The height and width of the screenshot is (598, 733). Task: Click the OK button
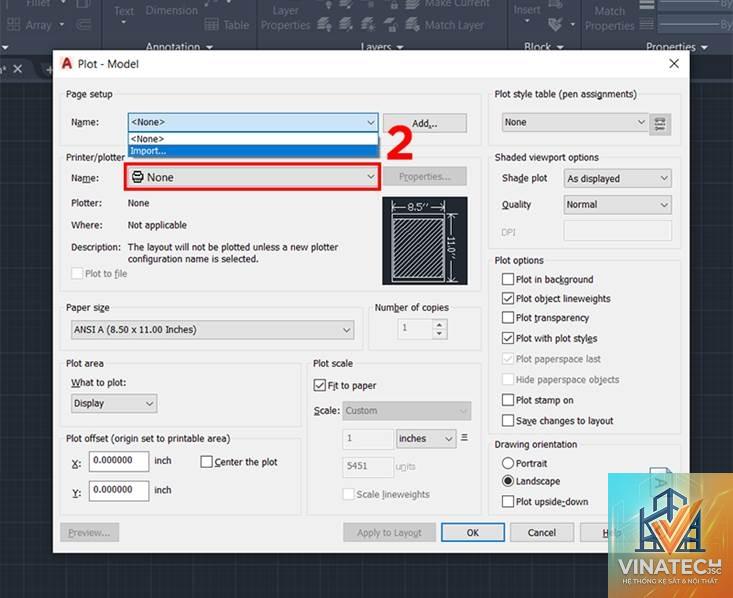coord(473,533)
